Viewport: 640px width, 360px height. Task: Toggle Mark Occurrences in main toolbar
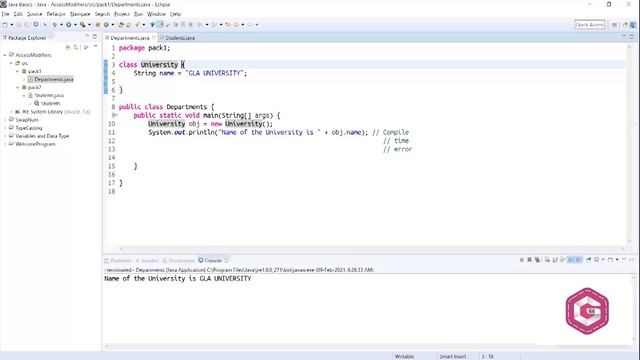(x=160, y=25)
